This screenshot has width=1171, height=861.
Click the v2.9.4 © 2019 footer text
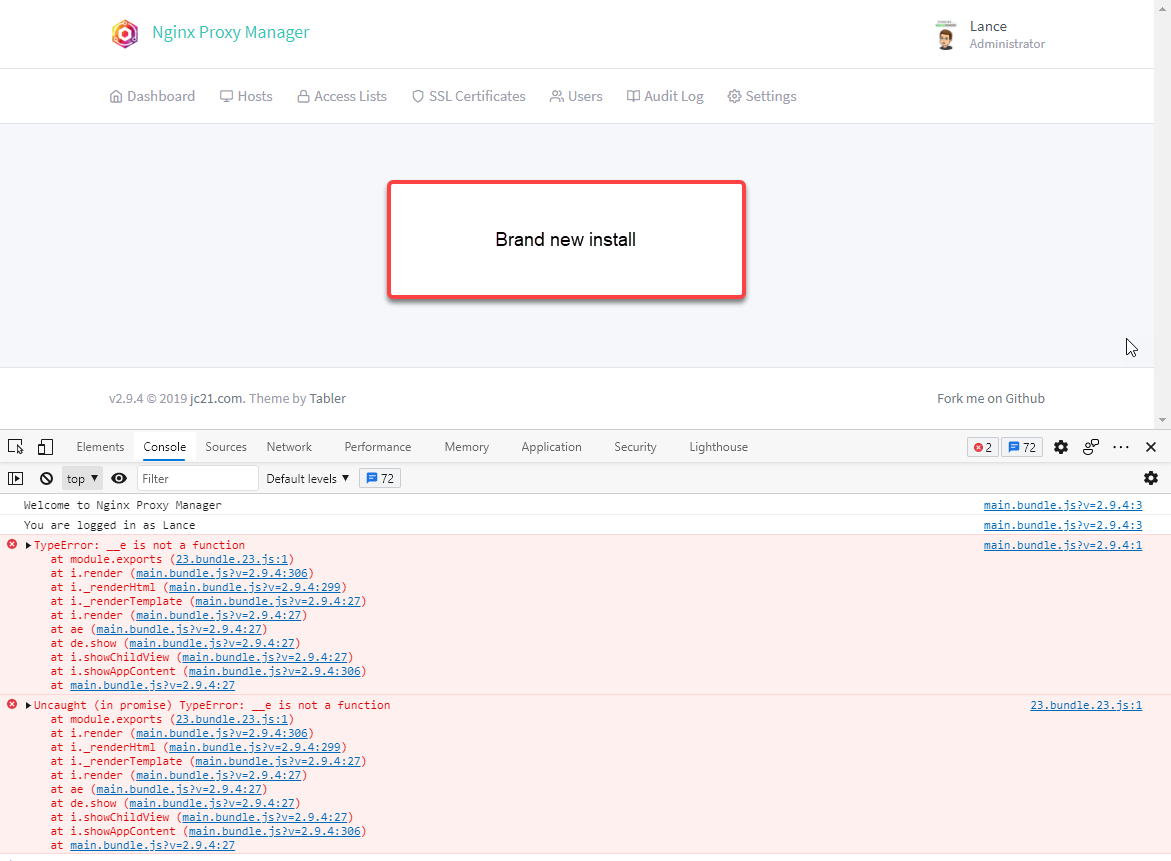[x=148, y=399]
